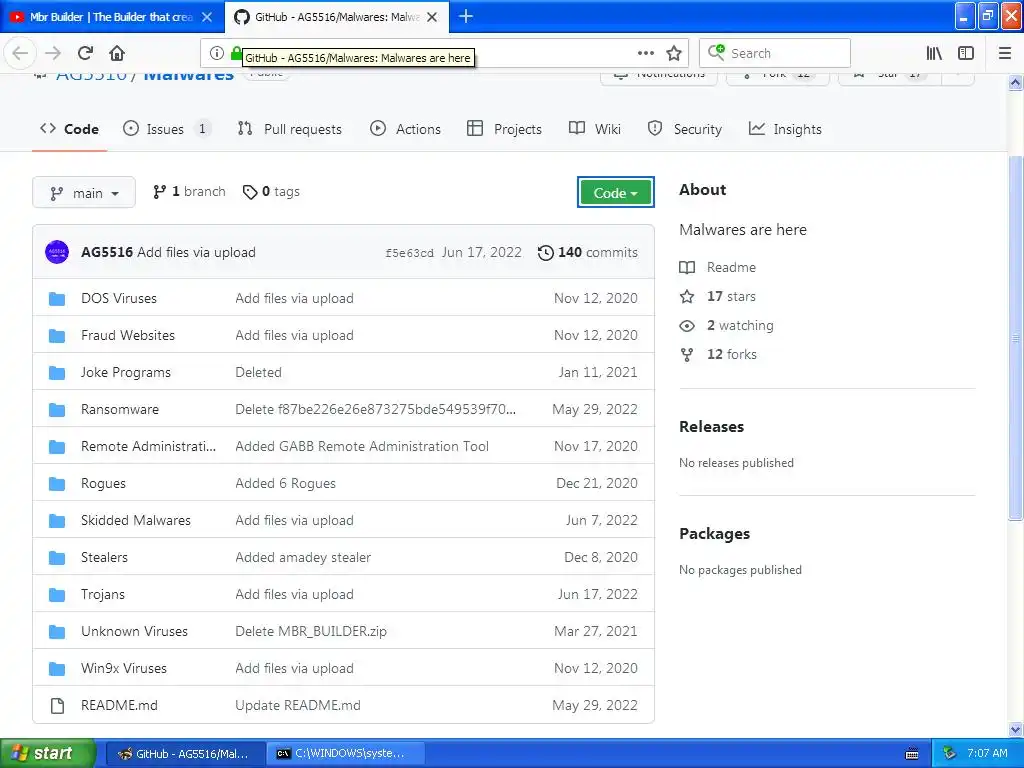Image resolution: width=1024 pixels, height=768 pixels.
Task: Open the Skidded Malwares folder
Action: [x=136, y=520]
